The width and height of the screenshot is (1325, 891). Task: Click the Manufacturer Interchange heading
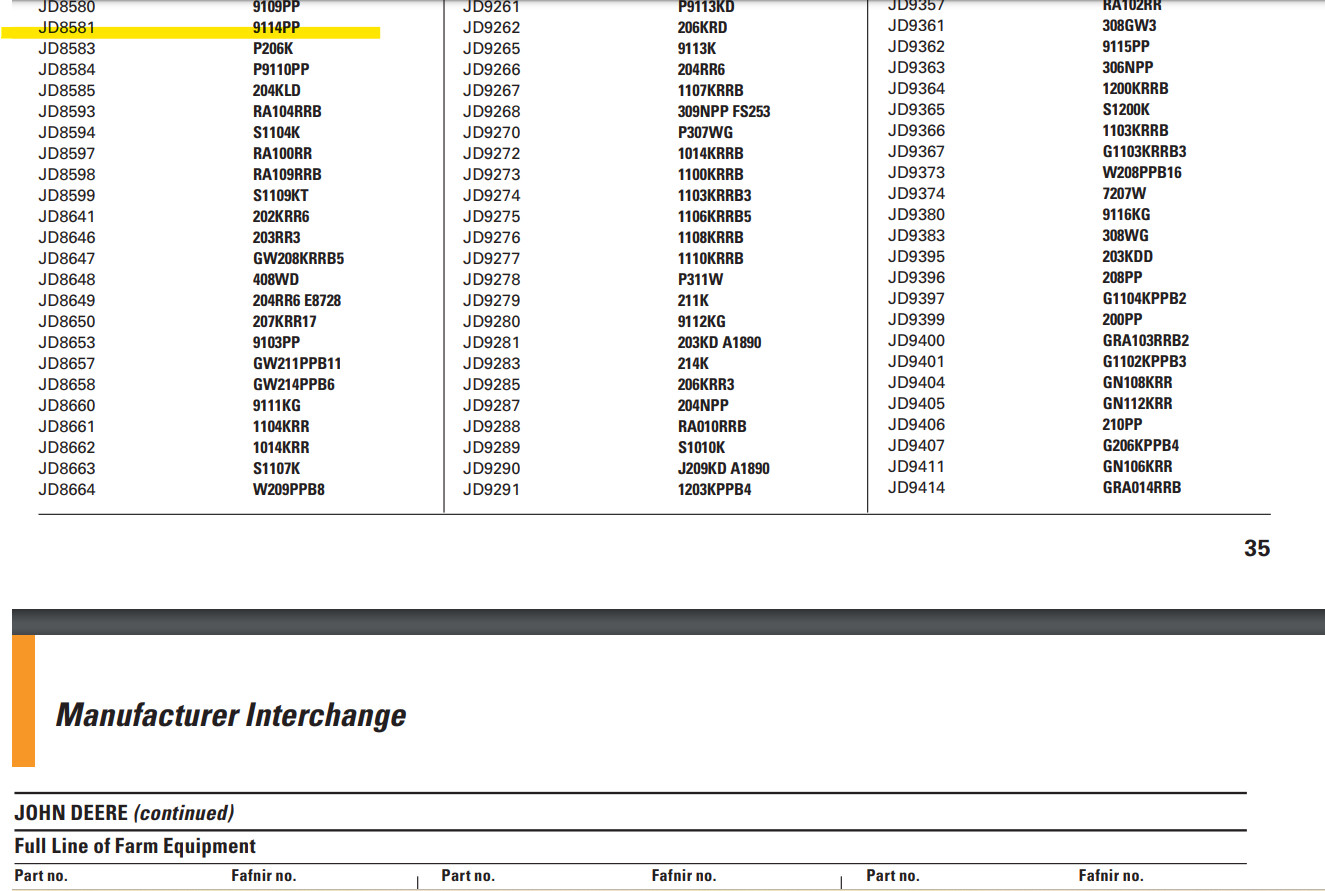[231, 716]
